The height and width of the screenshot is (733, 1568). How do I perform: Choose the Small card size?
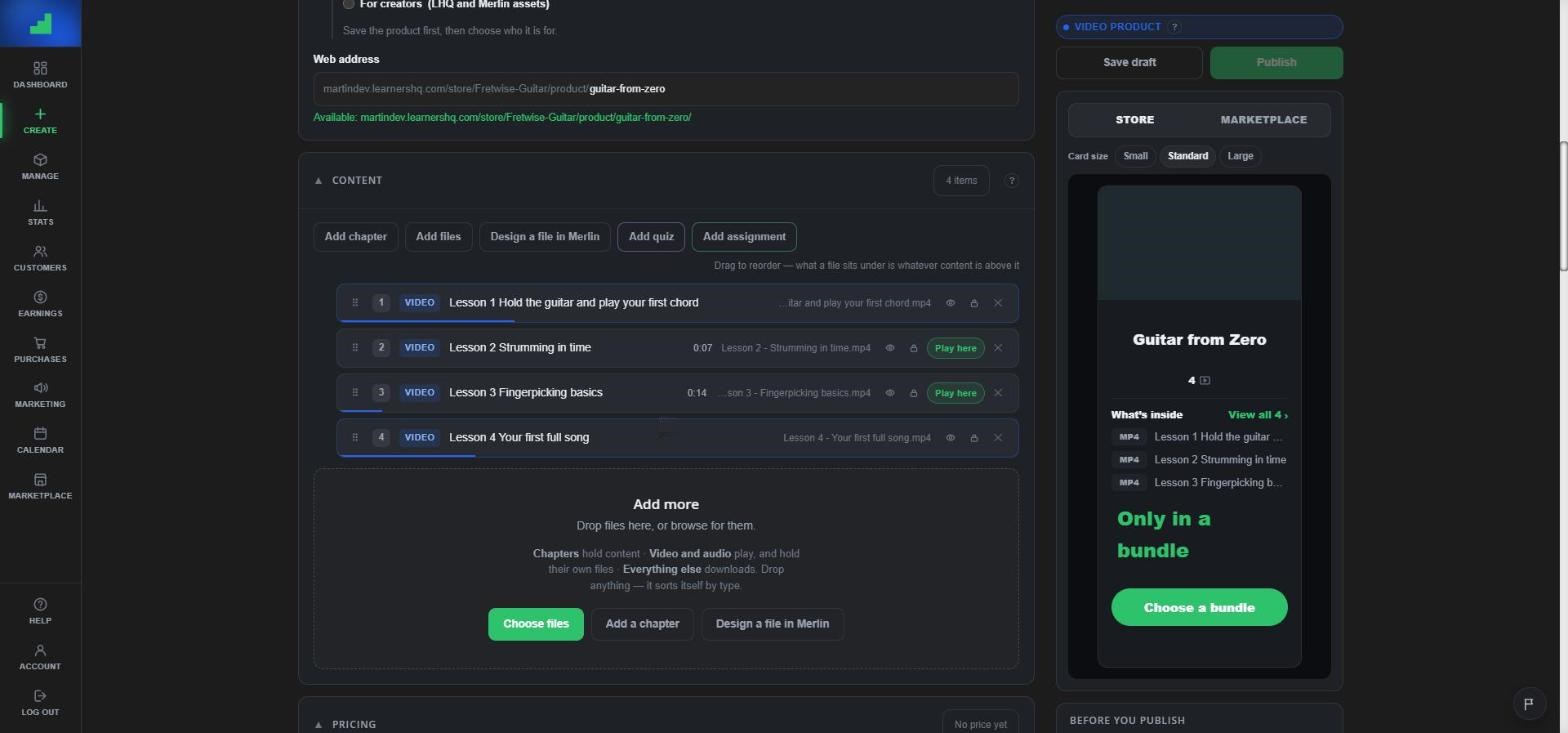[x=1135, y=156]
